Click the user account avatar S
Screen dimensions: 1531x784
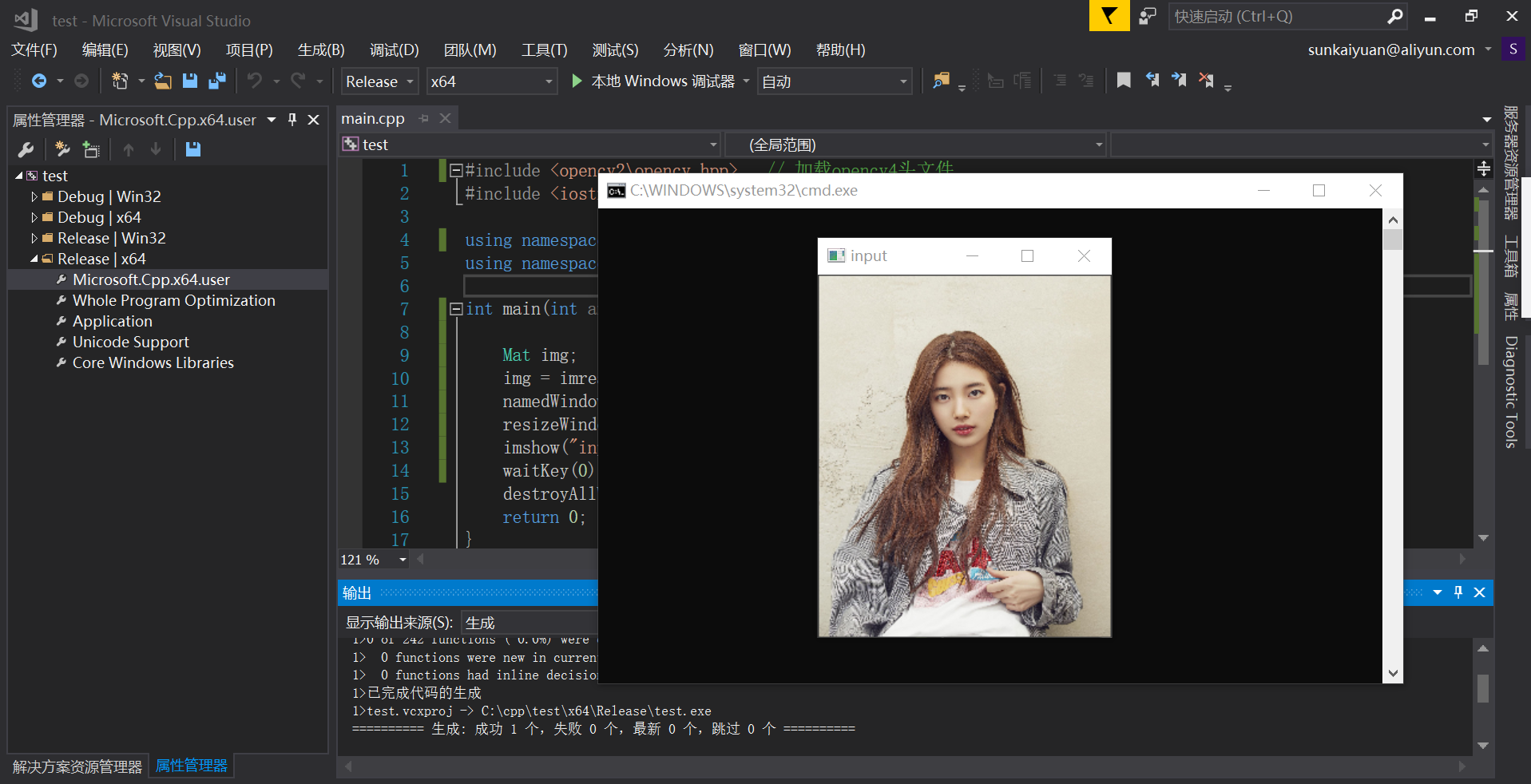1513,49
